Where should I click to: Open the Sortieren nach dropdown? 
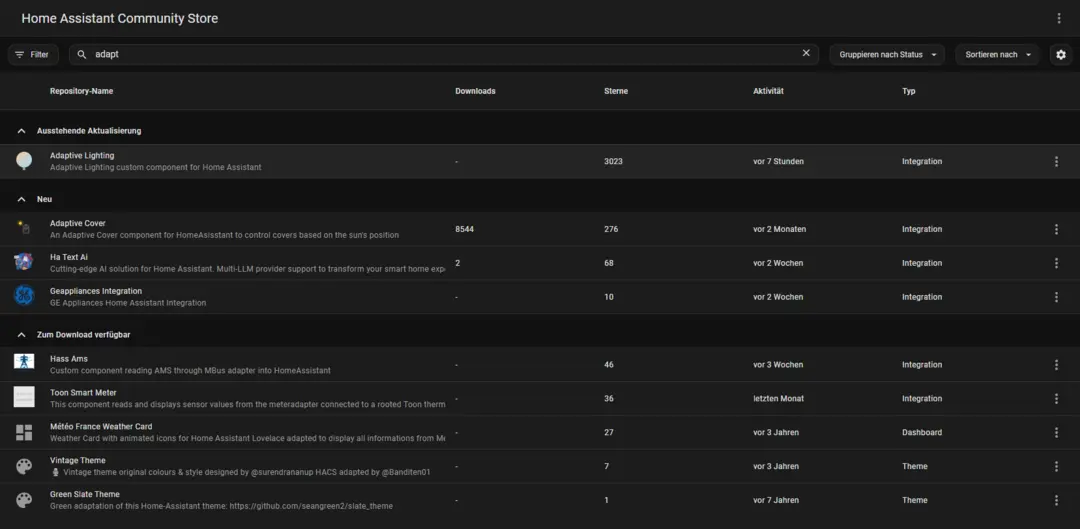click(997, 54)
